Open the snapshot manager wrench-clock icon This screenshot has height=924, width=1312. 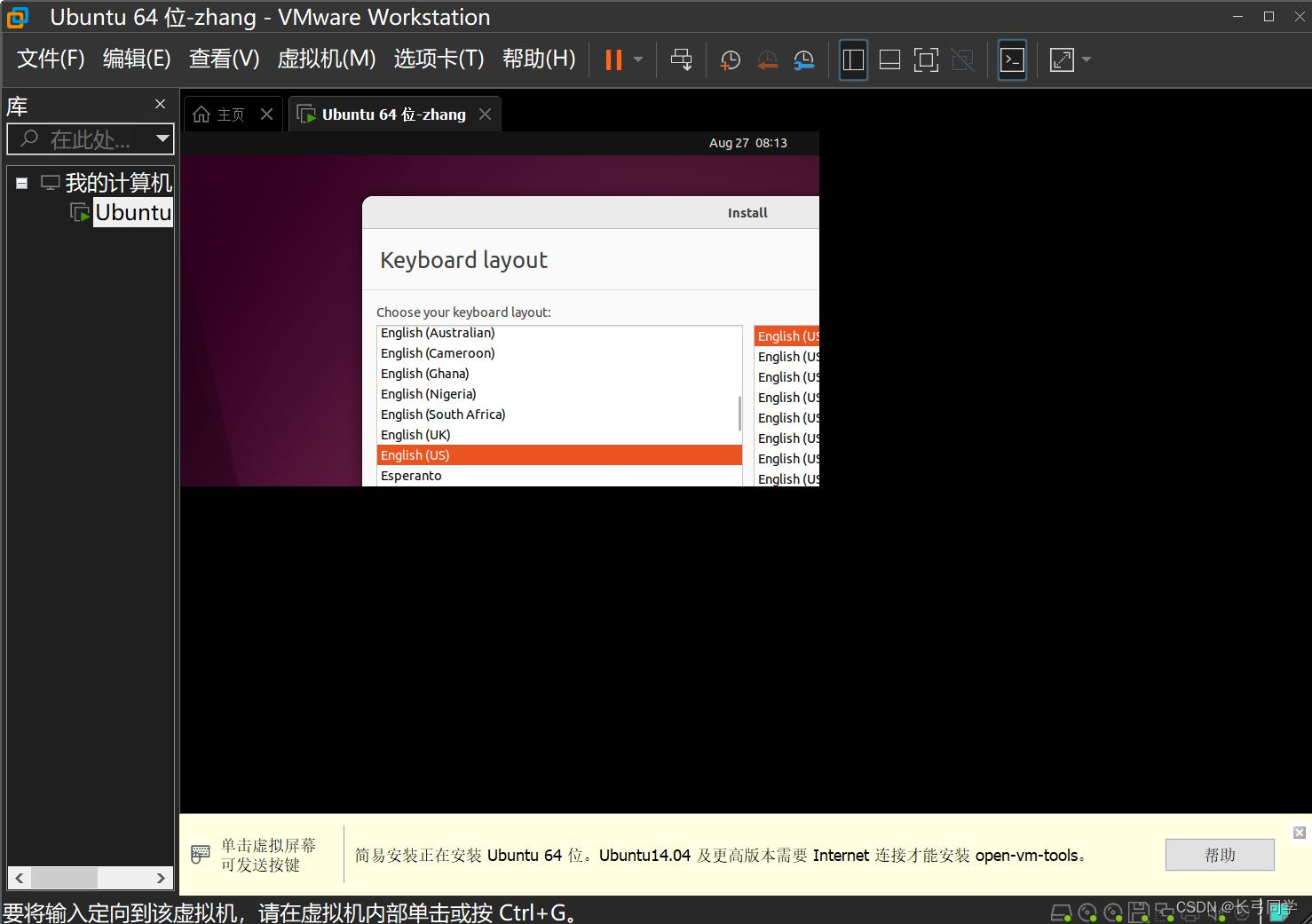(803, 59)
